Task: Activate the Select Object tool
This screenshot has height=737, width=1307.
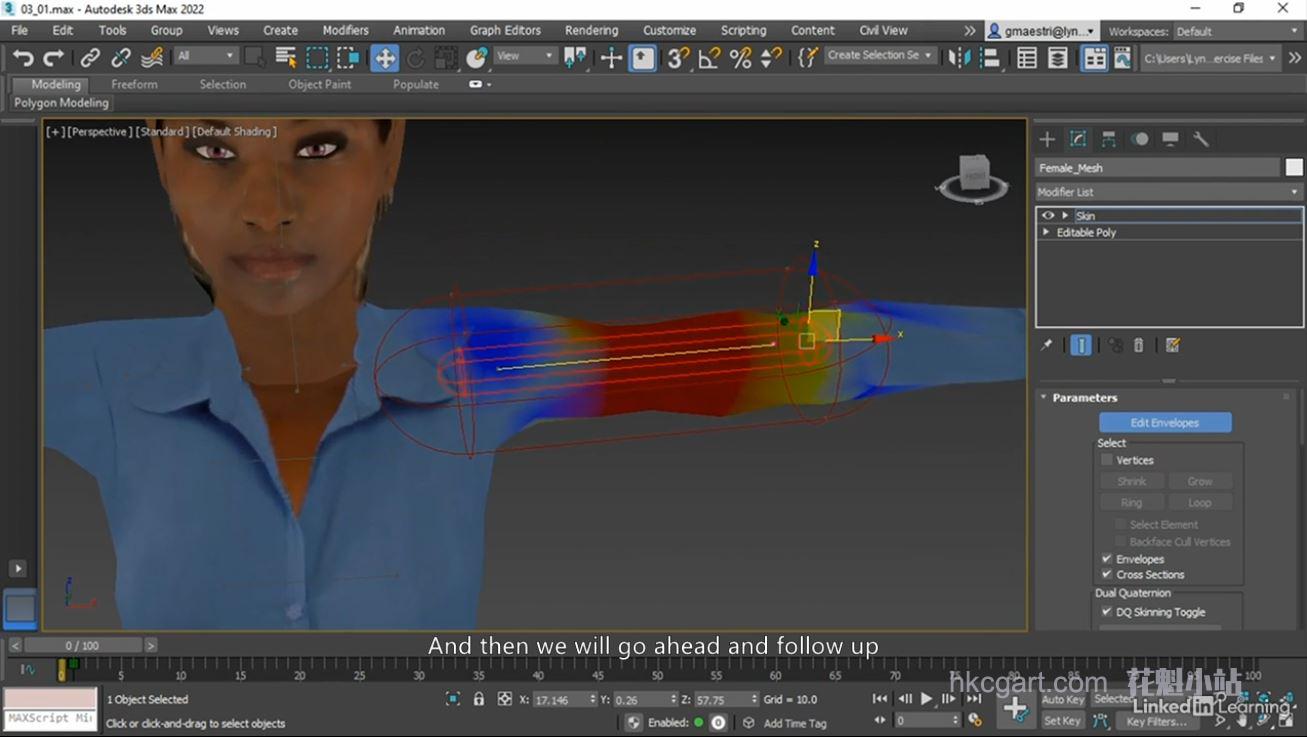Action: (255, 58)
